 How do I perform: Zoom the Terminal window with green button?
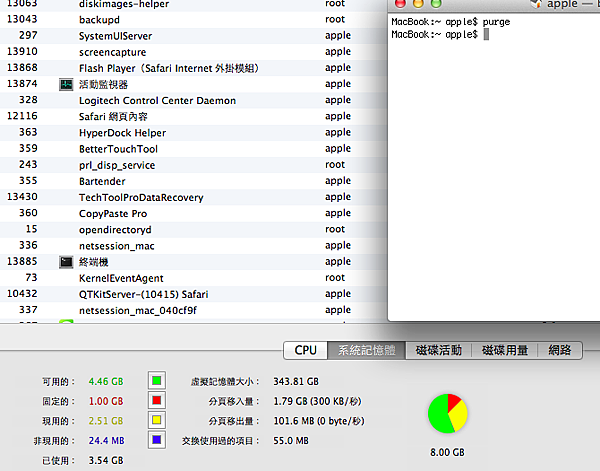(x=436, y=3)
